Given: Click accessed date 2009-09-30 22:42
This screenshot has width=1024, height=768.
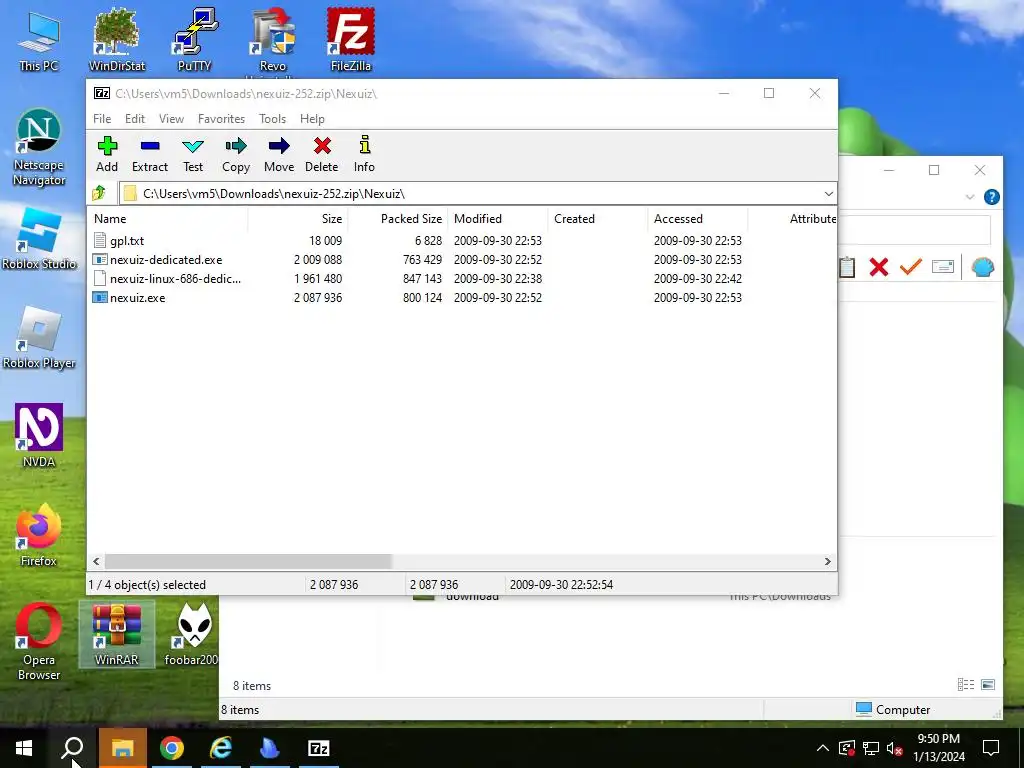Looking at the screenshot, I should point(697,278).
